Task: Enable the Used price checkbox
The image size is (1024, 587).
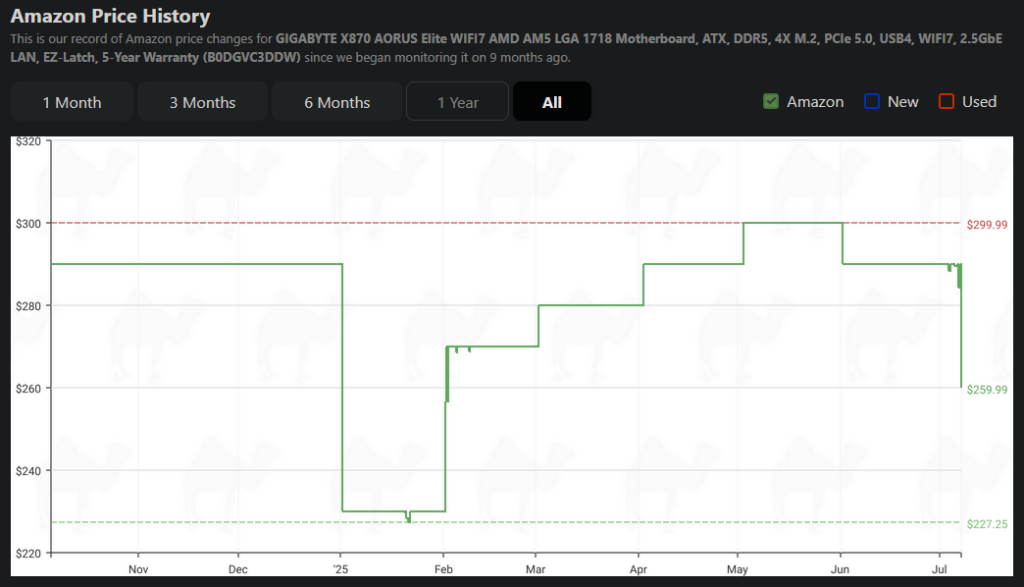Action: coord(946,101)
